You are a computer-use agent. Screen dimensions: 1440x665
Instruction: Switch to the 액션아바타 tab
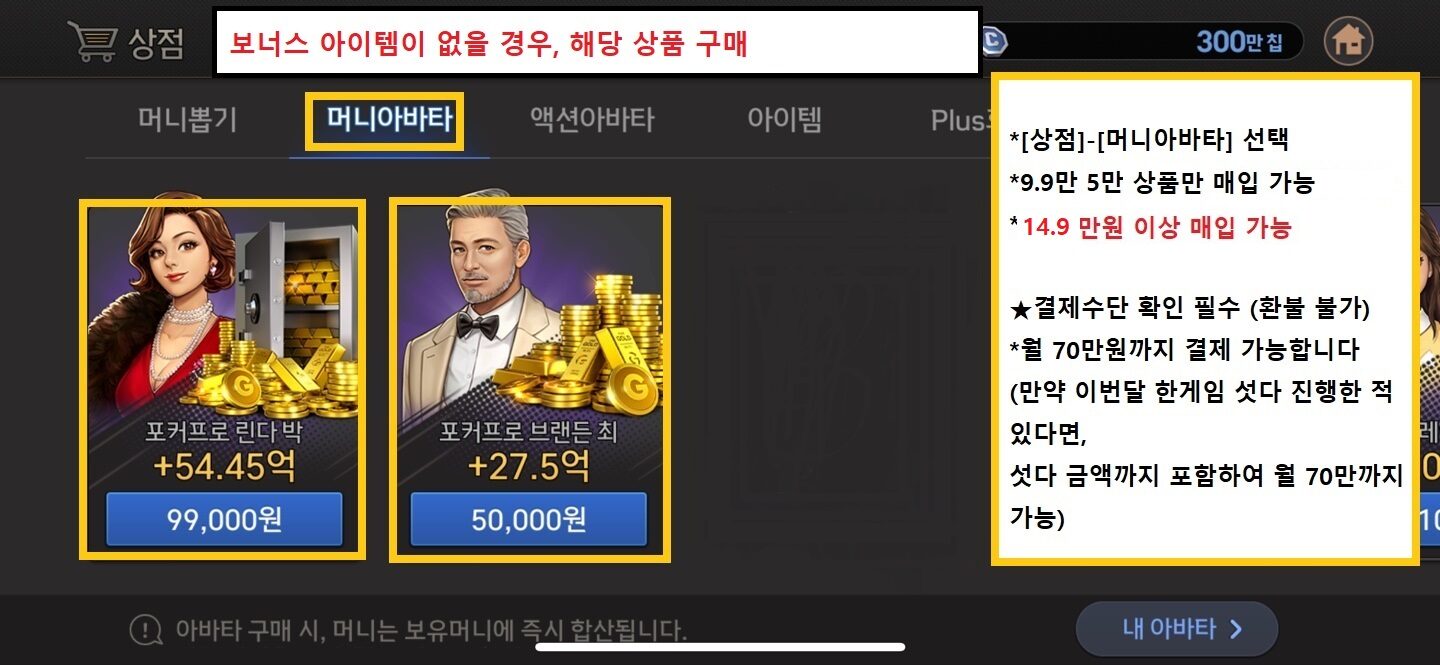(592, 120)
